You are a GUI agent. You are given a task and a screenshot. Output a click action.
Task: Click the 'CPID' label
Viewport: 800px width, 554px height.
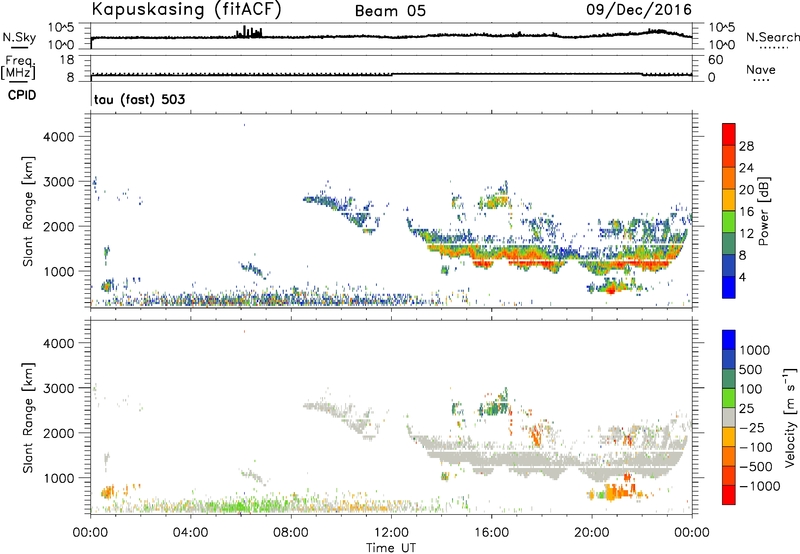tap(22, 95)
